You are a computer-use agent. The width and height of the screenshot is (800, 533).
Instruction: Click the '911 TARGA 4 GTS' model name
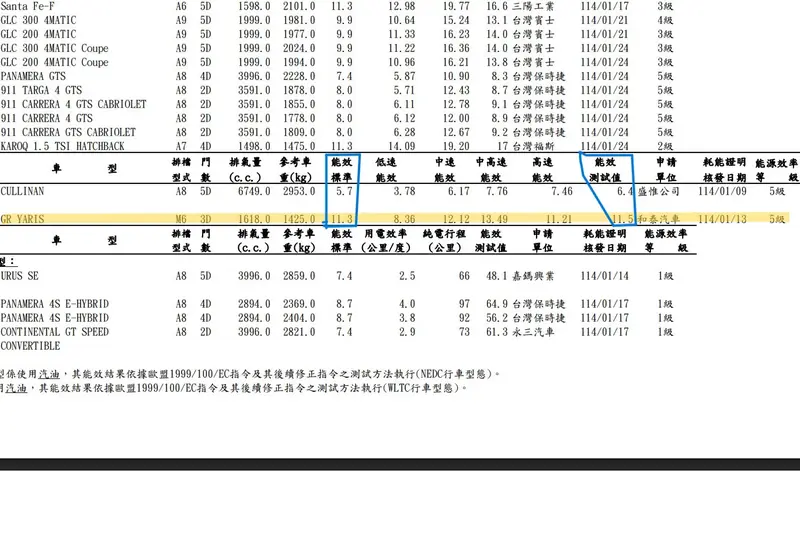41,90
